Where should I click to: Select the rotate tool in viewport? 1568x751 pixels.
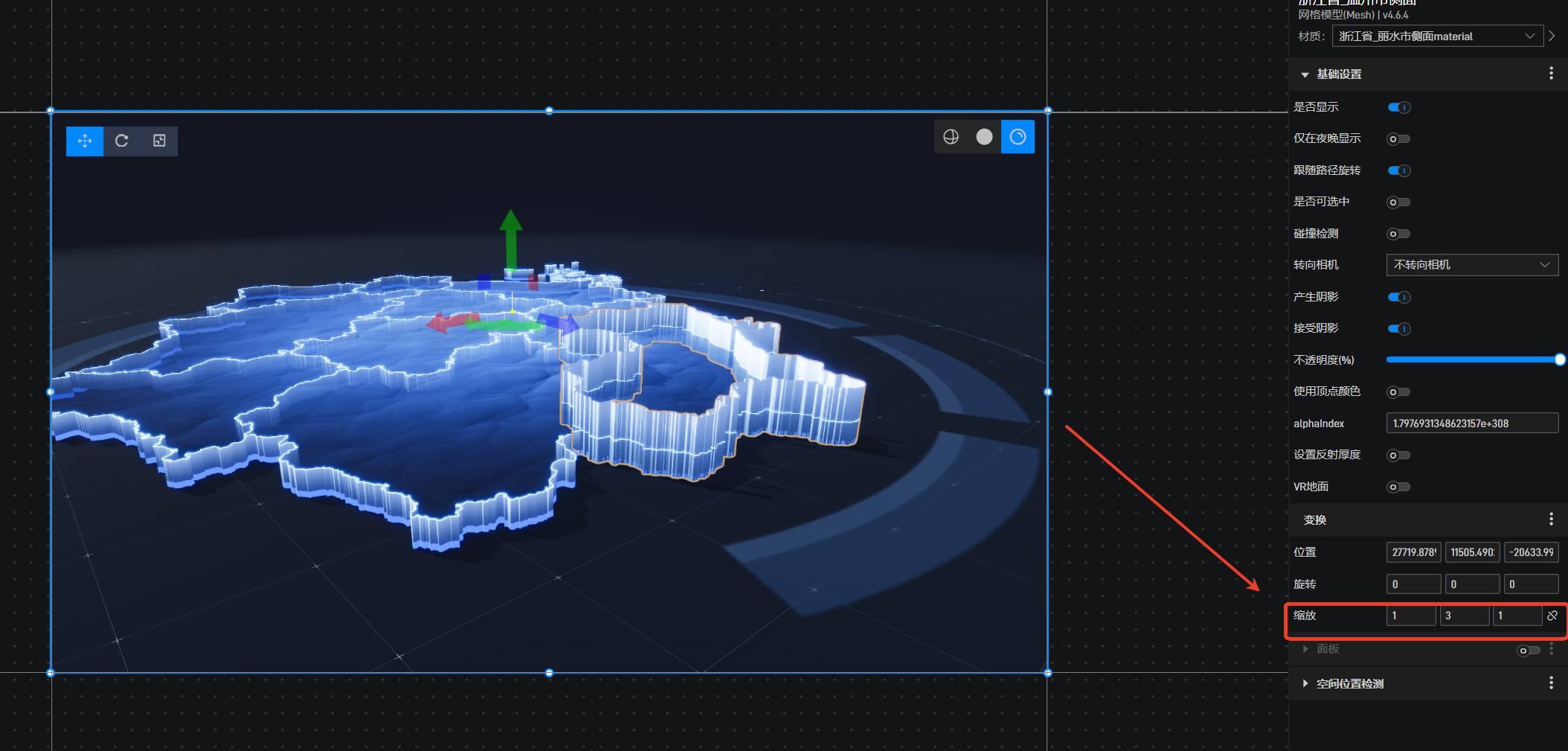[x=122, y=141]
